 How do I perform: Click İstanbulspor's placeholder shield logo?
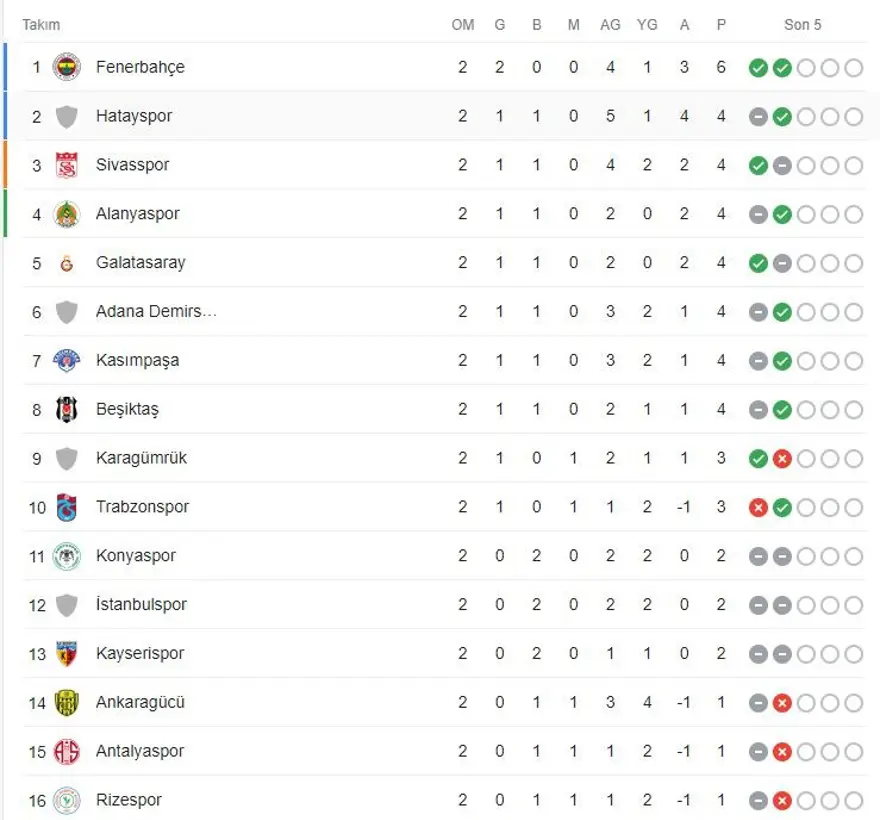(66, 605)
